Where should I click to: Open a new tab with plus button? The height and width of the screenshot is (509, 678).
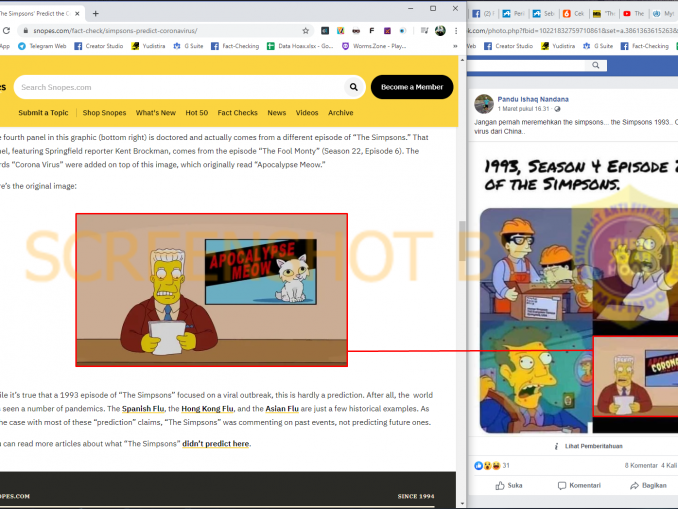pyautogui.click(x=96, y=13)
